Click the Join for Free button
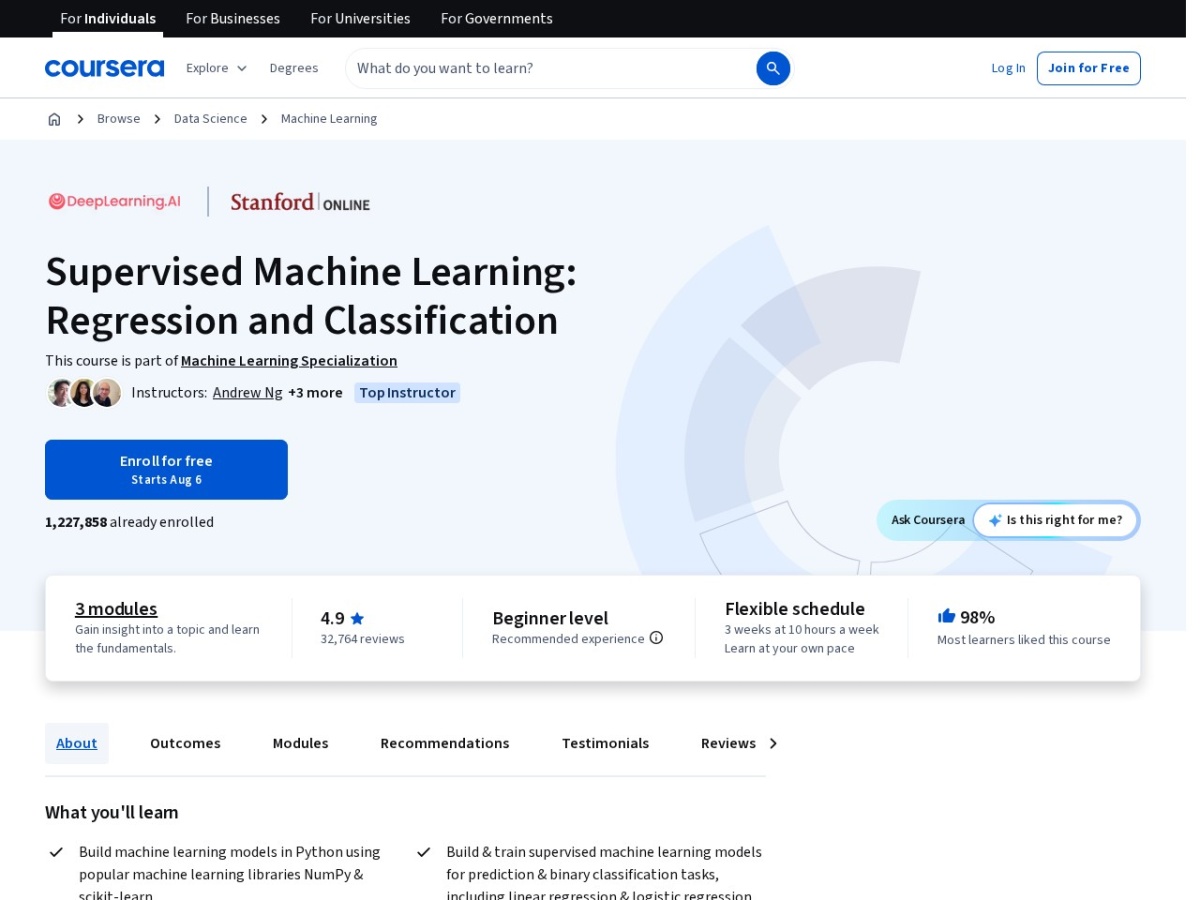This screenshot has width=1200, height=900. tap(1088, 68)
